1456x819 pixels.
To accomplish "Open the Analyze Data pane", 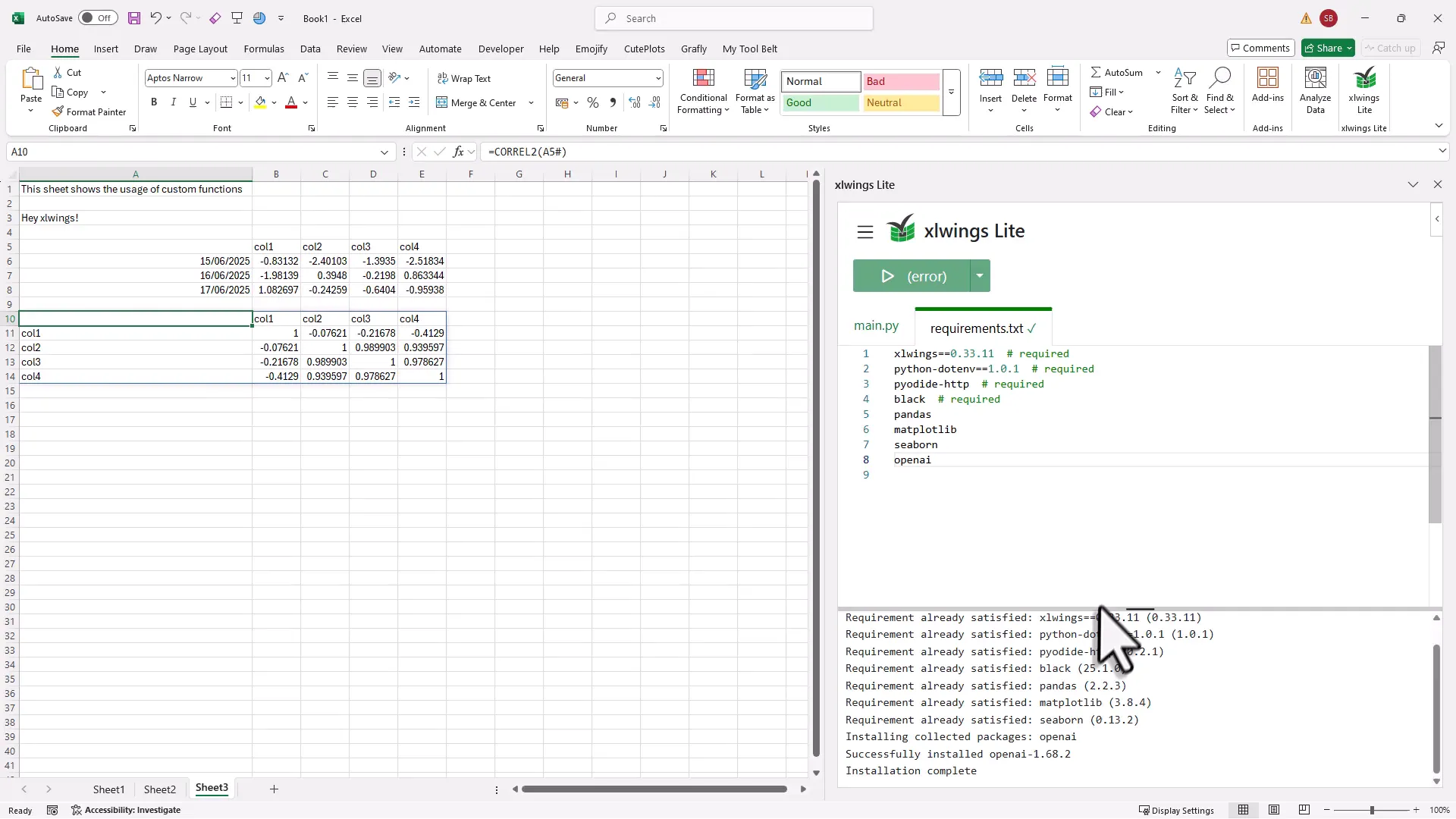I will 1314,87.
